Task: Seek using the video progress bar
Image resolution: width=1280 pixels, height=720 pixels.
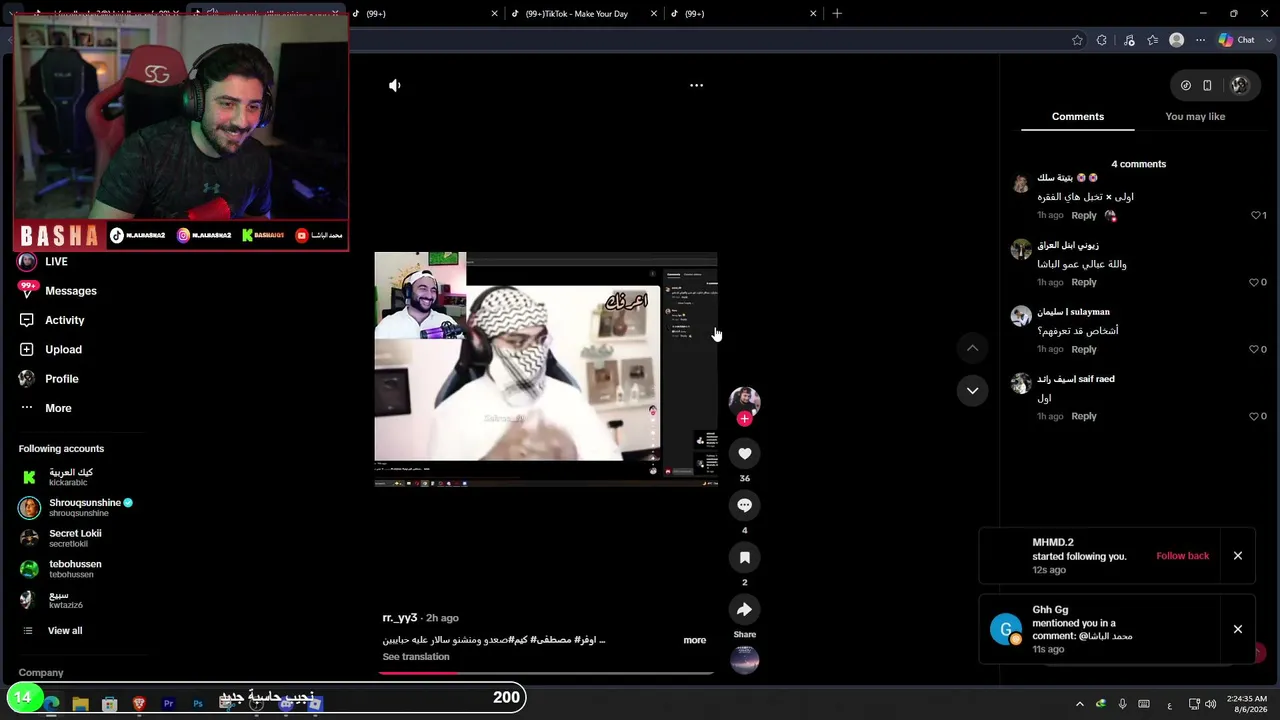Action: coord(546,673)
